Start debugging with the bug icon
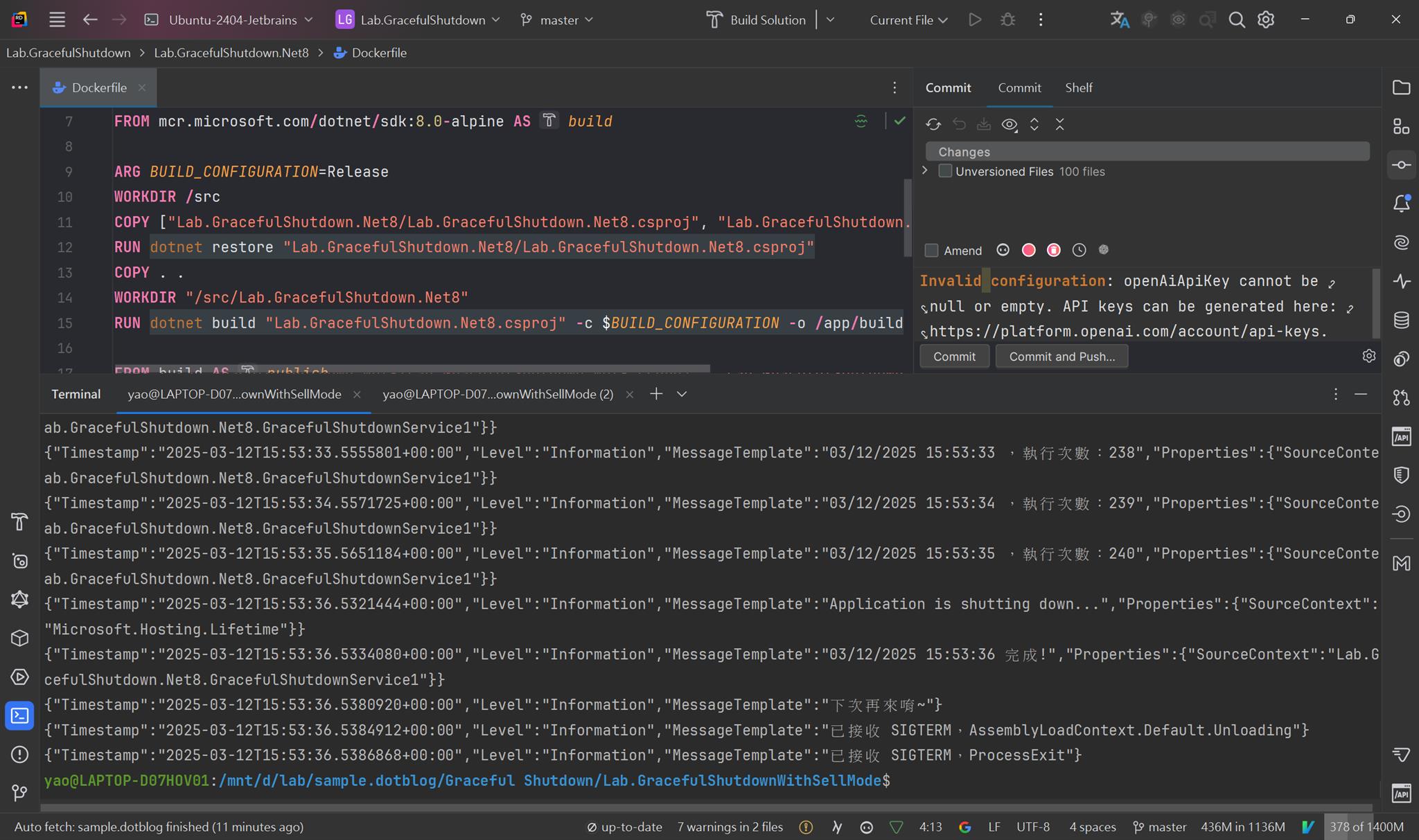The image size is (1419, 840). tap(1008, 19)
